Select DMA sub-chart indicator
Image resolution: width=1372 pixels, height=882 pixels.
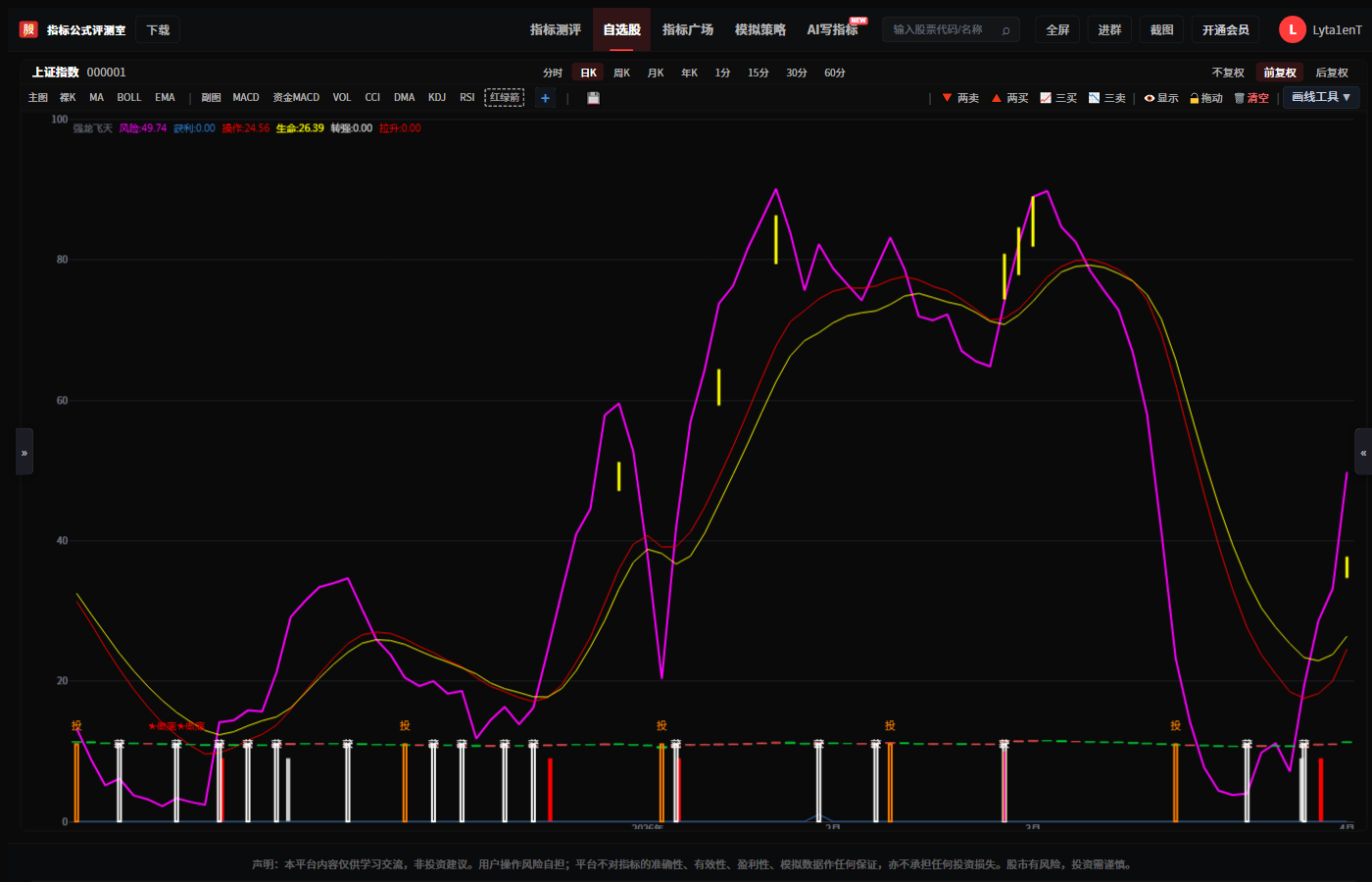[405, 98]
